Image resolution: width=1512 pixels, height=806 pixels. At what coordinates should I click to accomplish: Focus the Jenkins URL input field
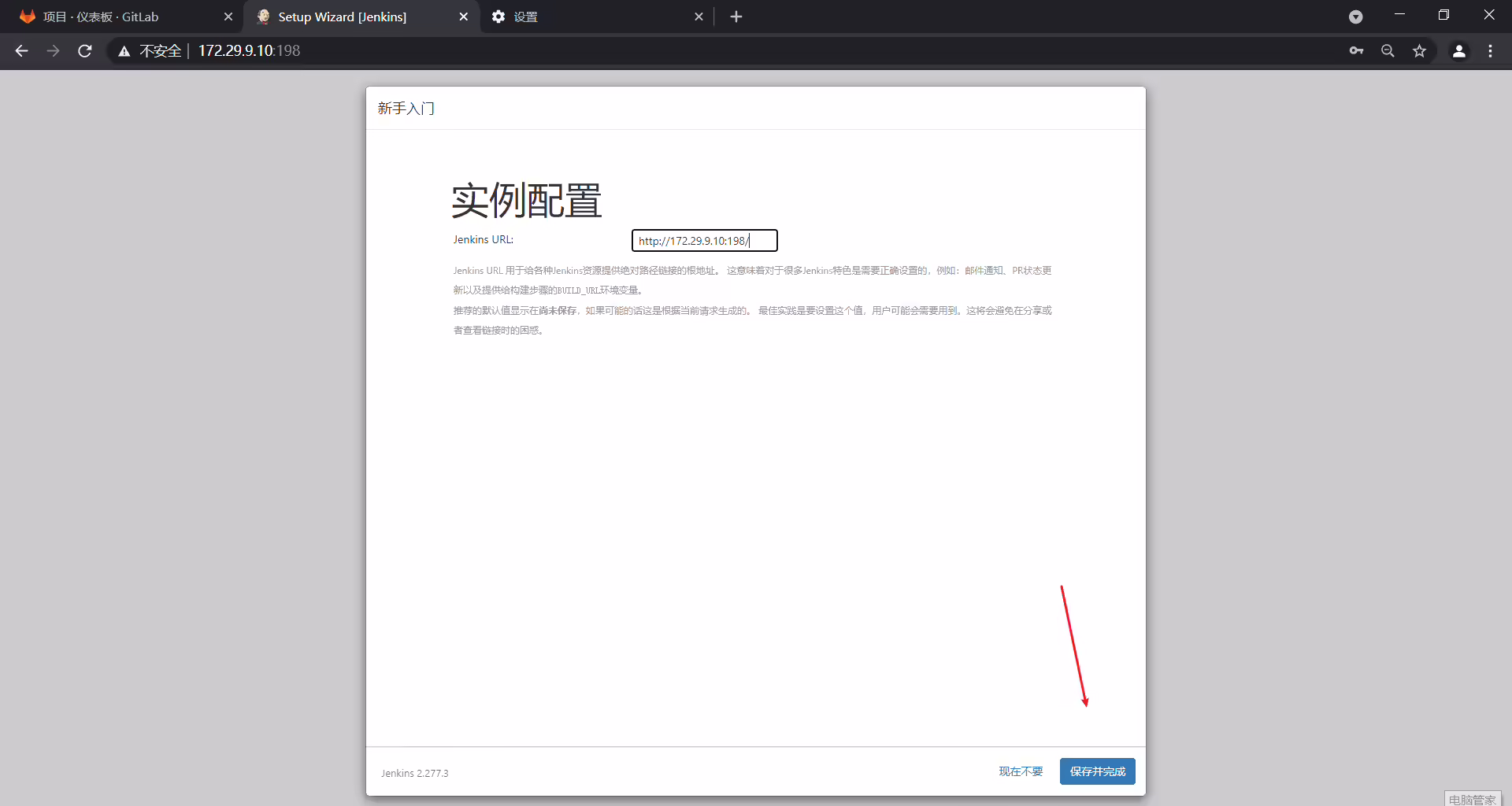point(705,241)
